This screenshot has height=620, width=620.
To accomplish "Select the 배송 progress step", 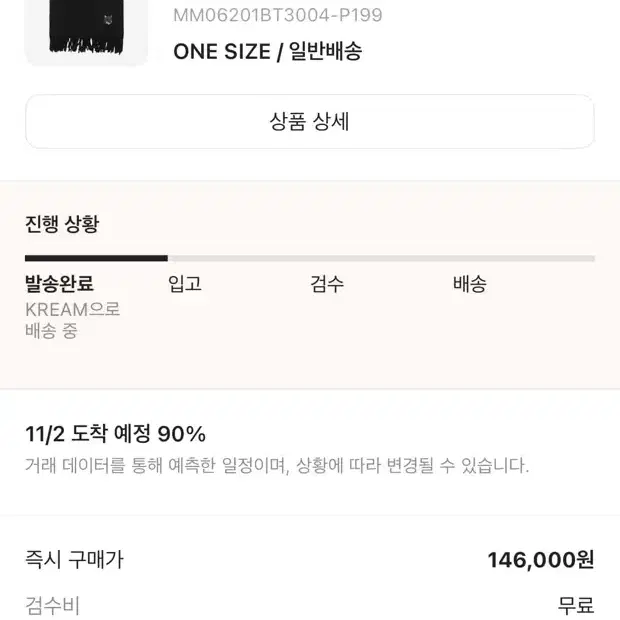I will [x=469, y=284].
